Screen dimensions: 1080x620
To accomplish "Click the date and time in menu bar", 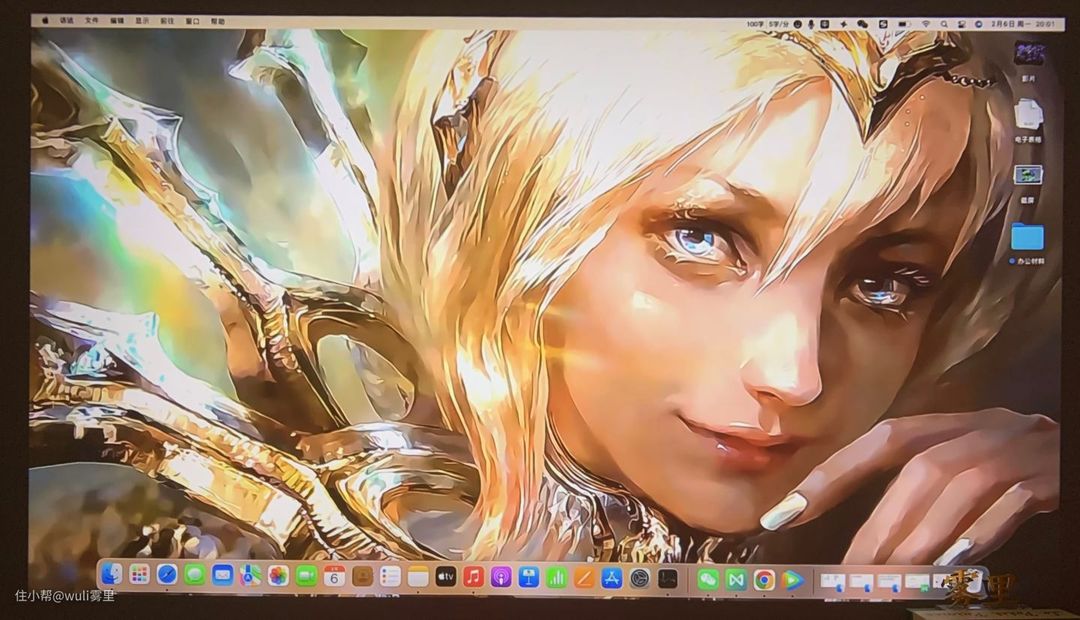I will [1020, 22].
